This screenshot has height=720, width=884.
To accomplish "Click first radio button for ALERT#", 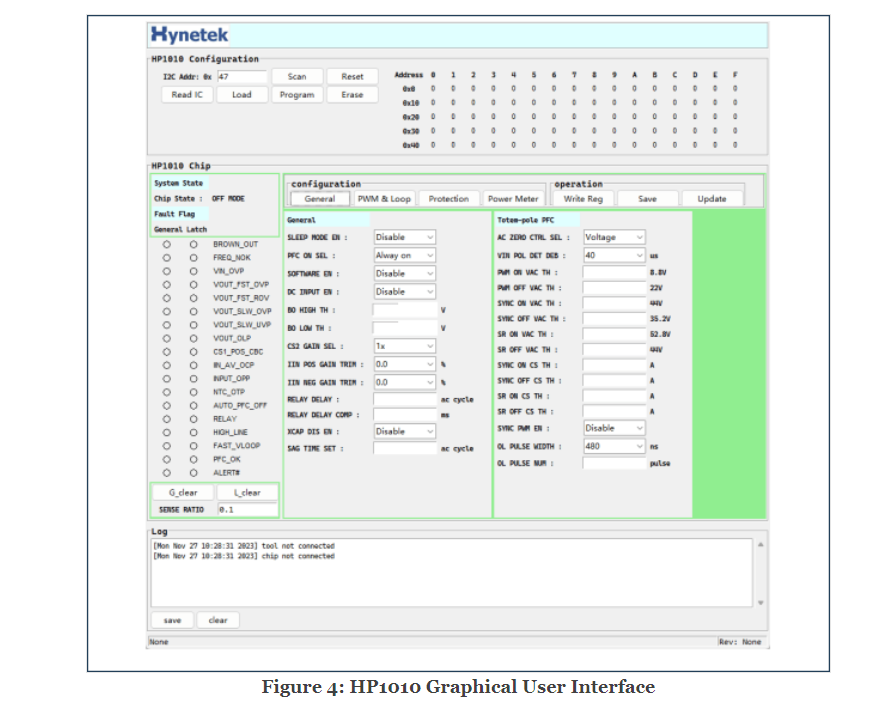I will coord(166,472).
